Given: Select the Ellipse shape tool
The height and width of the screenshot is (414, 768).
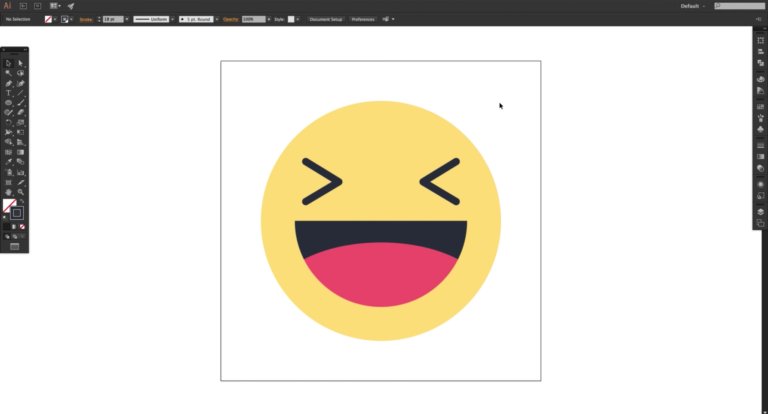Looking at the screenshot, I should [x=8, y=103].
